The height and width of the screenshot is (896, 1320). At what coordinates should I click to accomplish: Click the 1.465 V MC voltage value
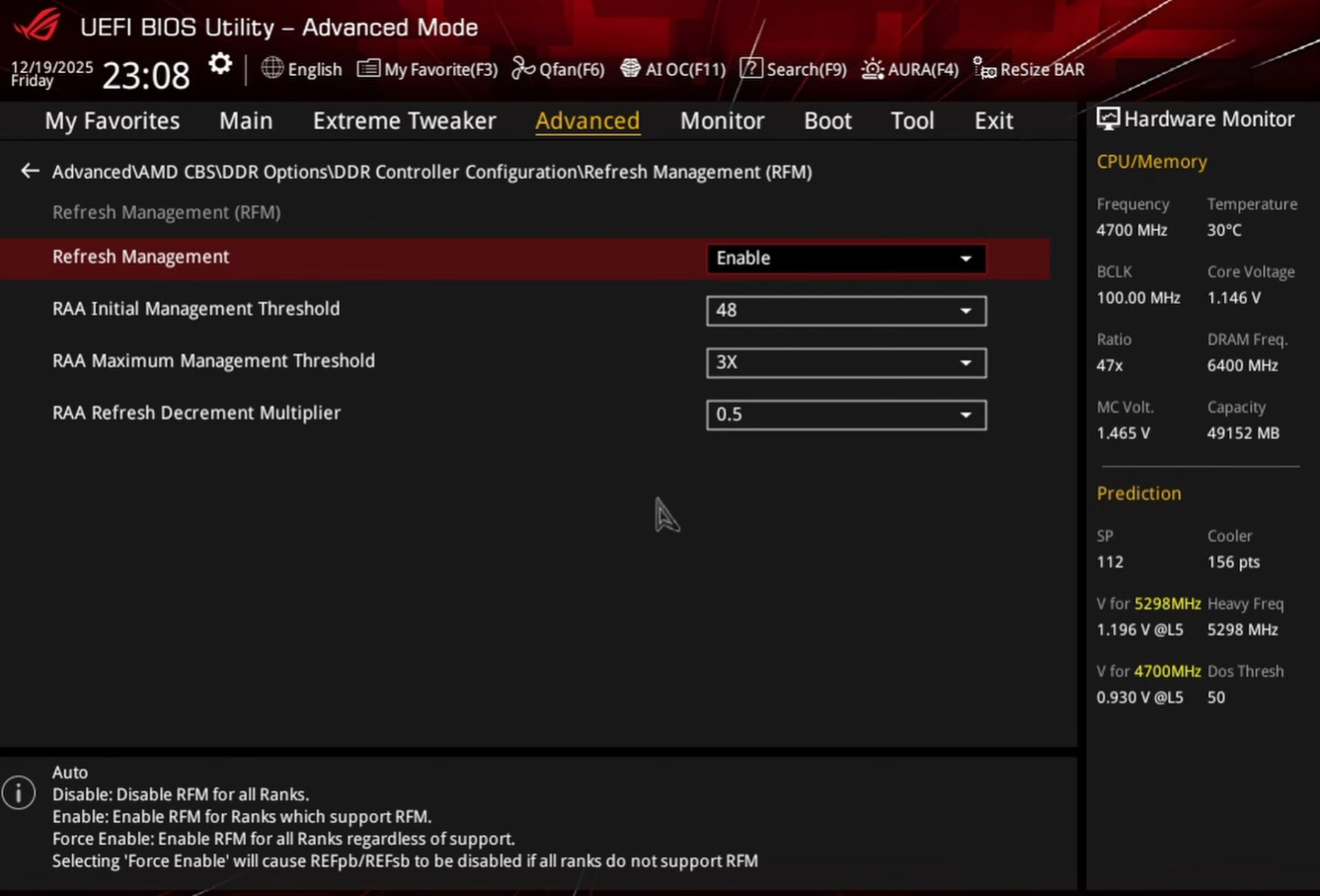coord(1124,433)
